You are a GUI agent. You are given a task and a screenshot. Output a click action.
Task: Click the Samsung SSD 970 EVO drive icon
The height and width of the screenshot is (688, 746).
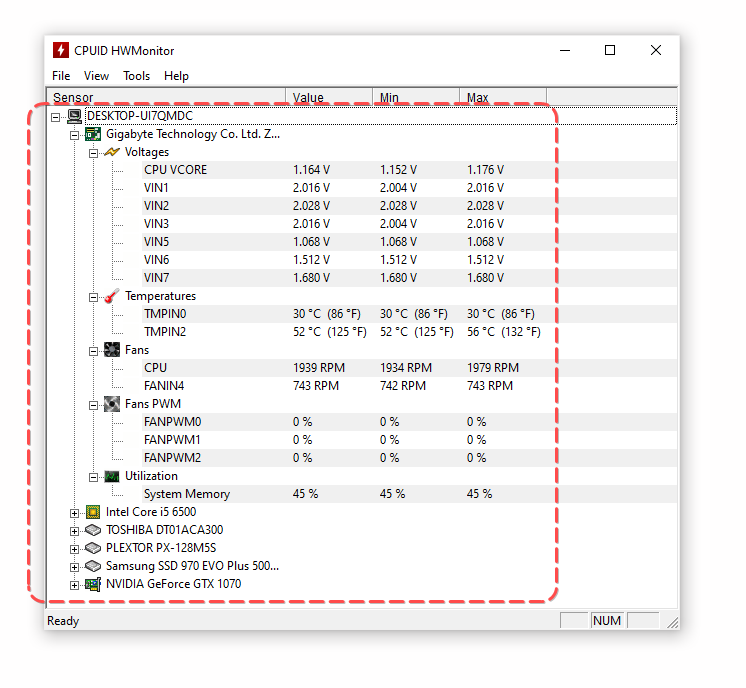point(93,566)
